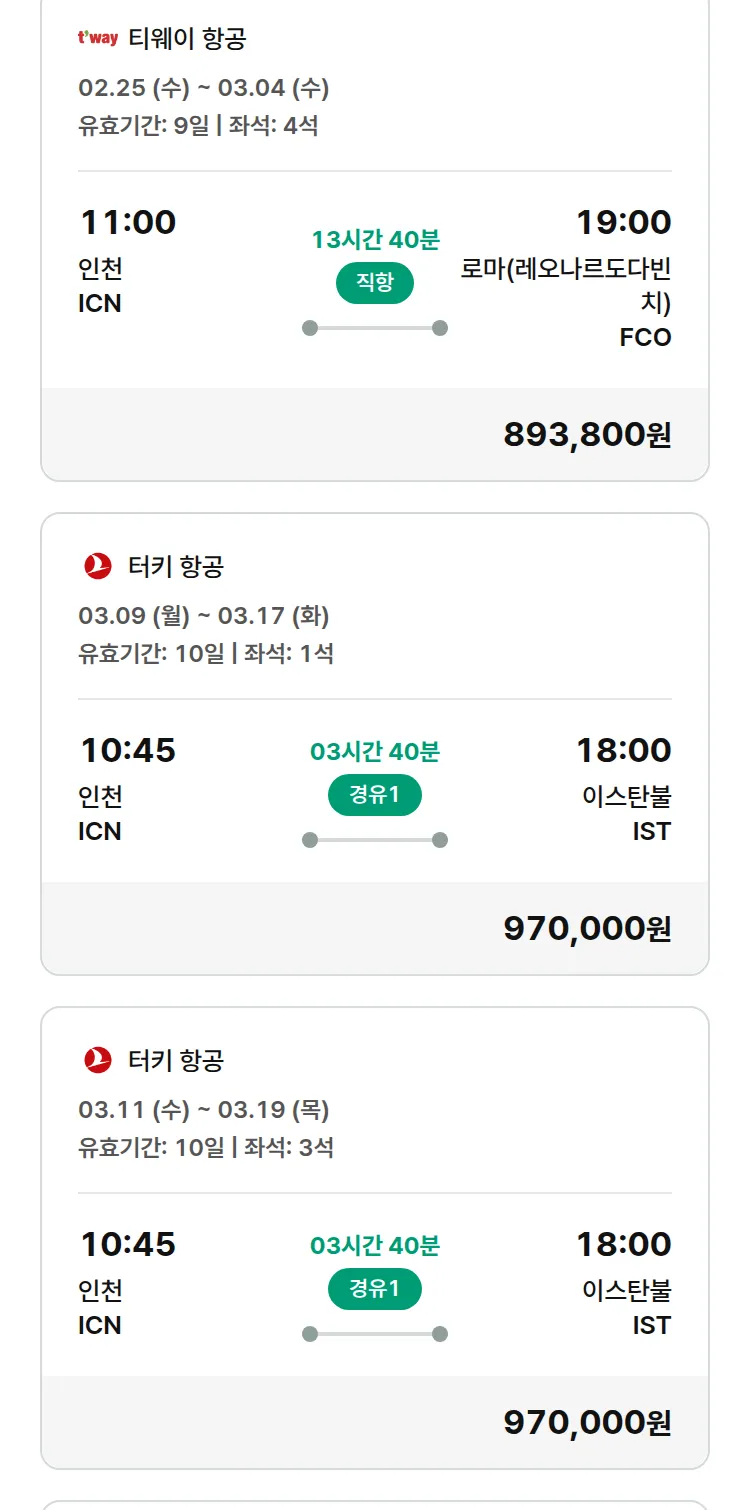This screenshot has width=750, height=1510.
Task: Click the 13시간 40분 flight duration
Action: pos(375,240)
